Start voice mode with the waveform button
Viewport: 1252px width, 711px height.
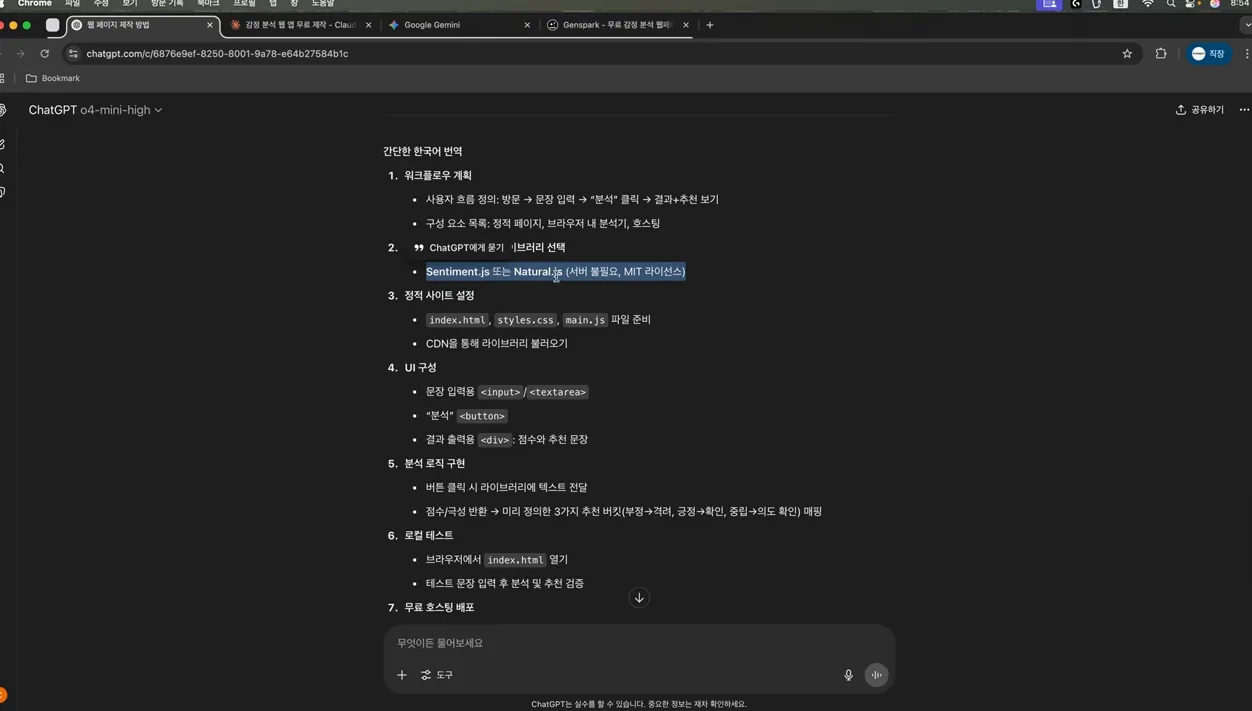point(876,675)
